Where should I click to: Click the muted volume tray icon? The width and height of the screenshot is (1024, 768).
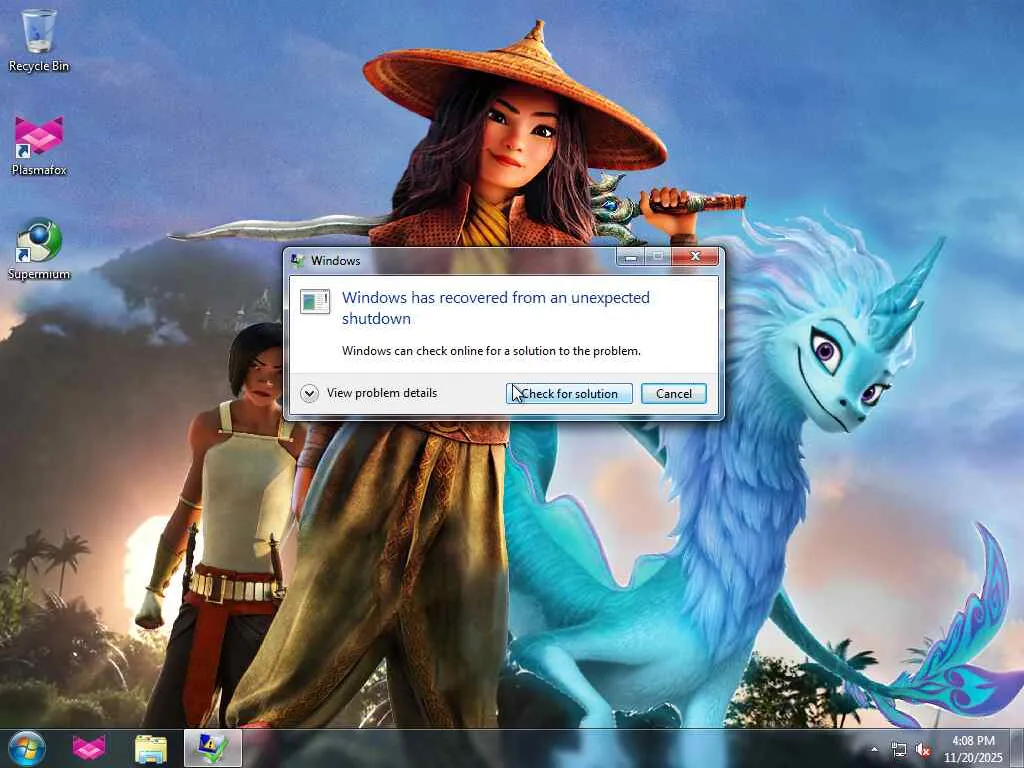(x=923, y=750)
